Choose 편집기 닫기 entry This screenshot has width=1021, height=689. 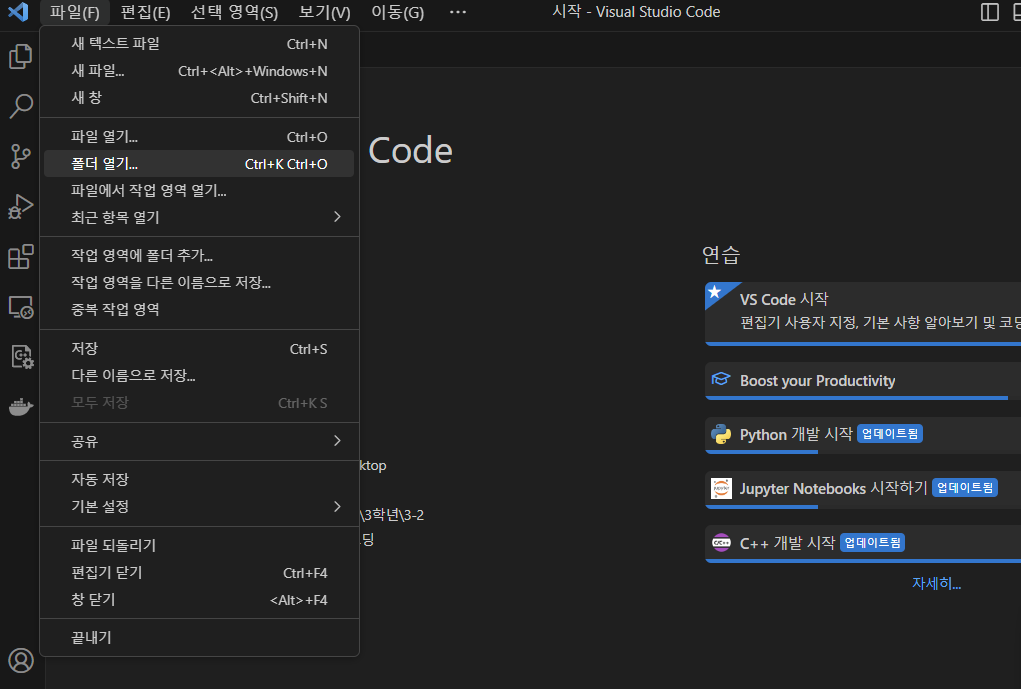[x=199, y=572]
